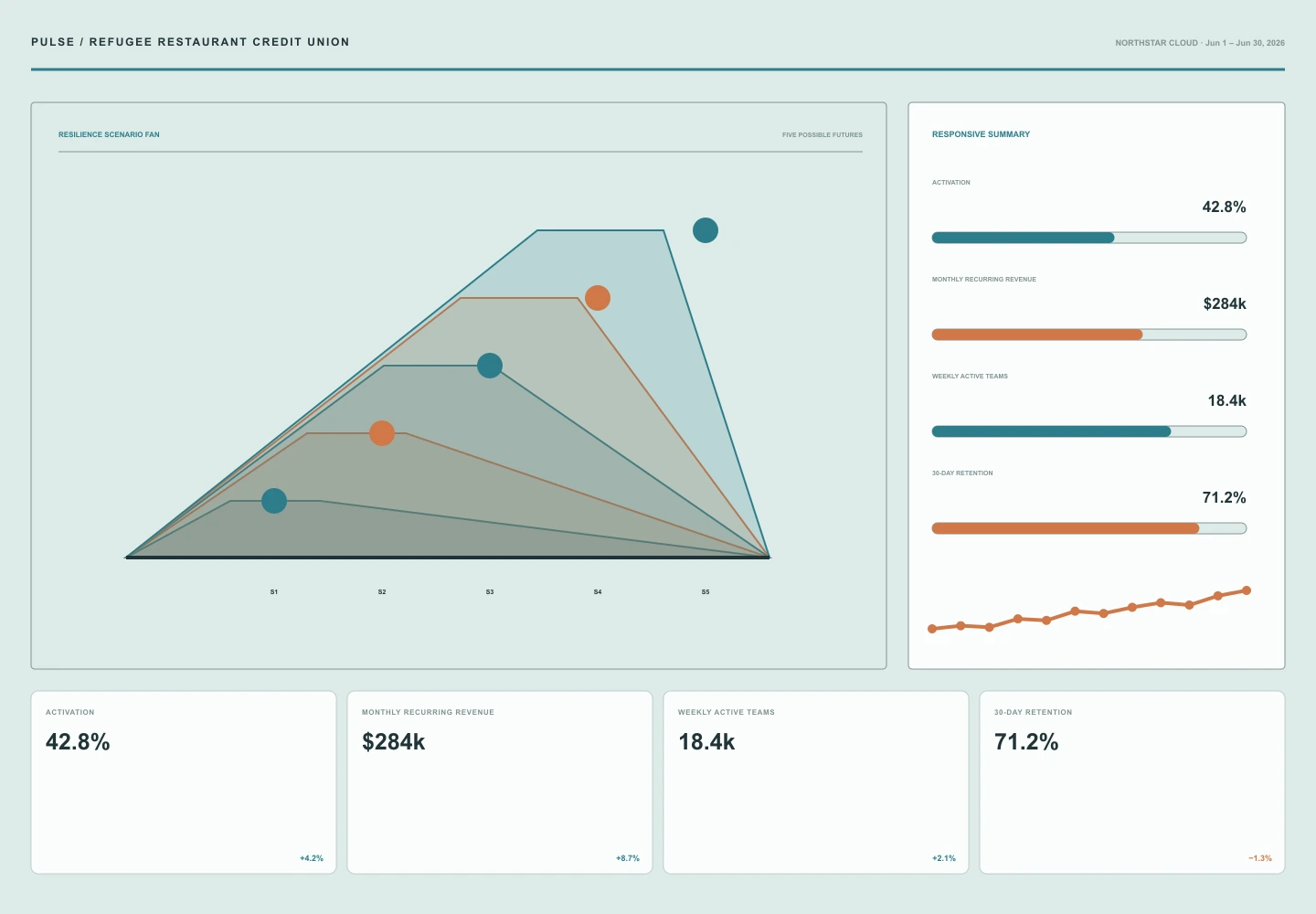This screenshot has height=914, width=1316.
Task: Click the S4 axis label under the fan chart
Action: 598,592
